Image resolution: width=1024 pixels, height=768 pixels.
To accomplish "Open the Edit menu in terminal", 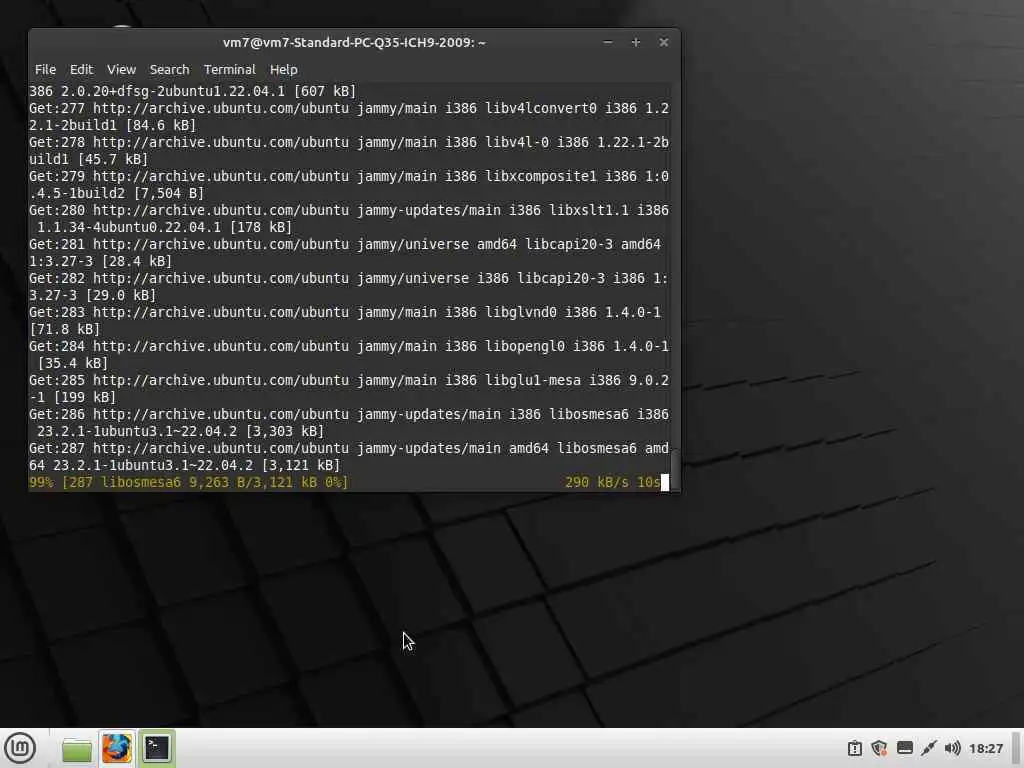I will pos(82,69).
